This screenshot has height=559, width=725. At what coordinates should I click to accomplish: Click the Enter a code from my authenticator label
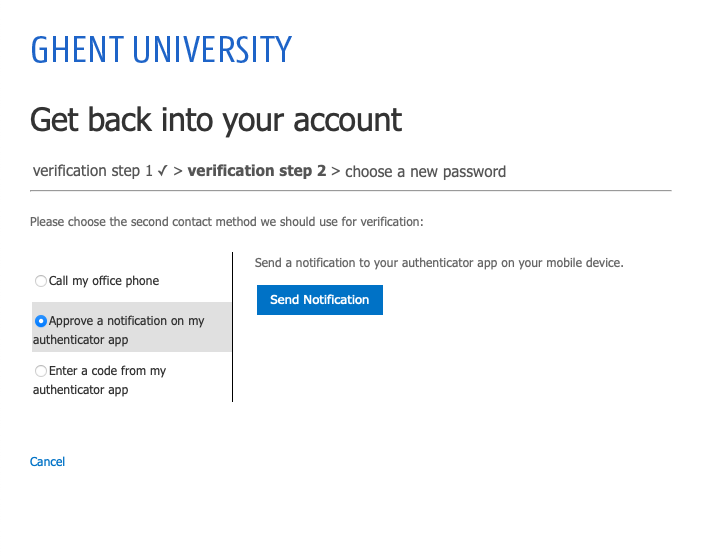(x=99, y=380)
